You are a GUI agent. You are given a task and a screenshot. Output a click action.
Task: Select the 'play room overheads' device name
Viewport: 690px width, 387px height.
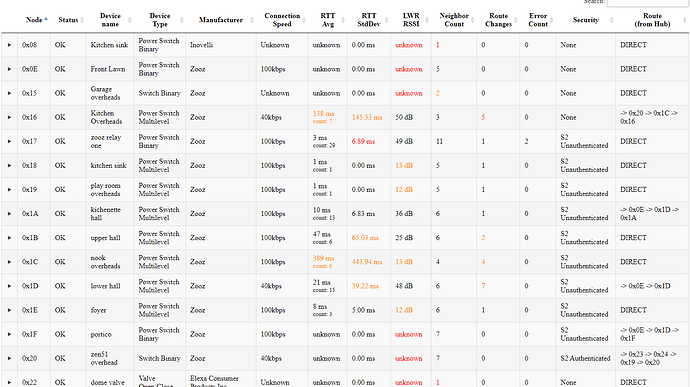pos(106,190)
